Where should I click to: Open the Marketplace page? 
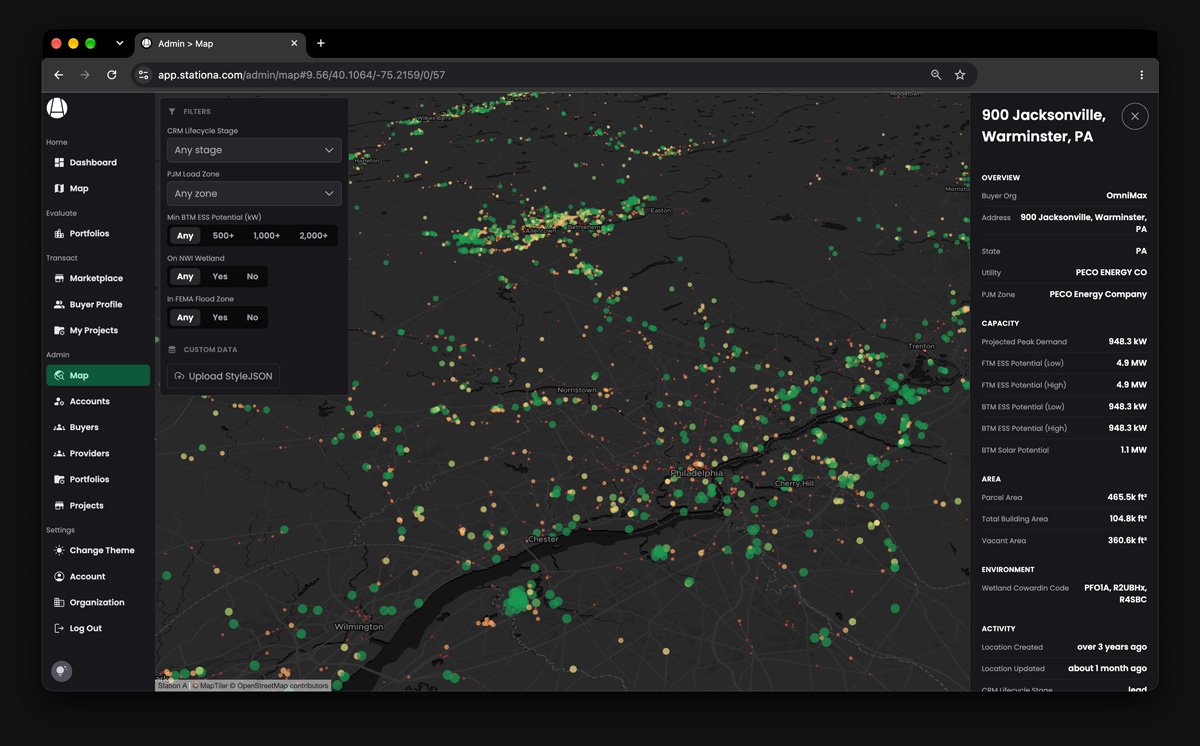tap(98, 278)
